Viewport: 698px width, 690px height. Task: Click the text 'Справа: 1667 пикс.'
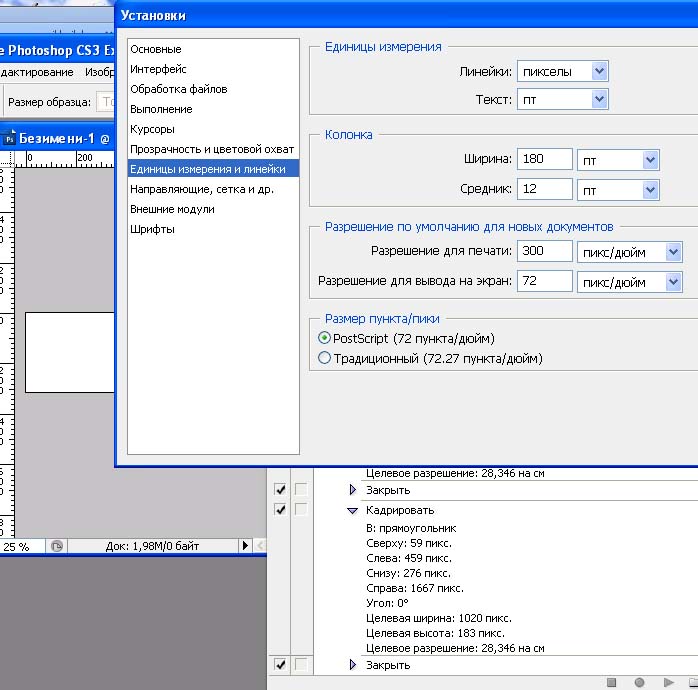click(x=415, y=589)
